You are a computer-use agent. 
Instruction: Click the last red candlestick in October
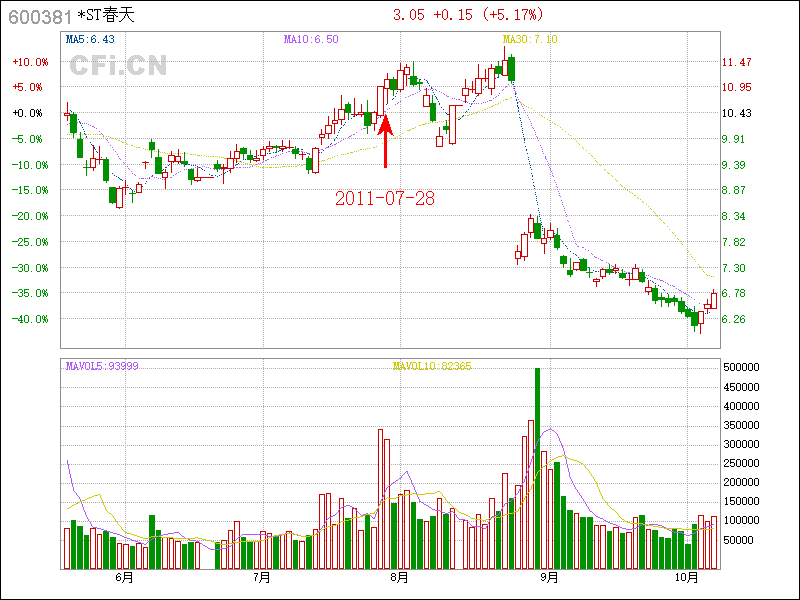click(x=713, y=299)
